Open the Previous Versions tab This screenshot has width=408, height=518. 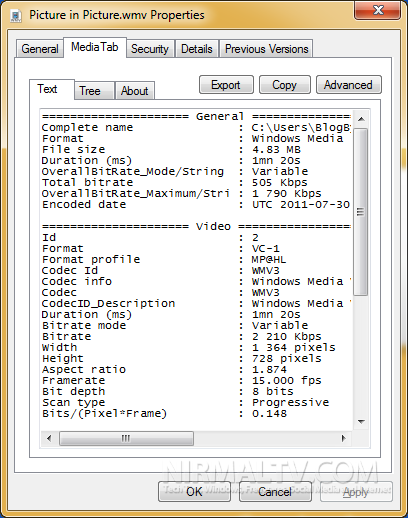point(266,49)
